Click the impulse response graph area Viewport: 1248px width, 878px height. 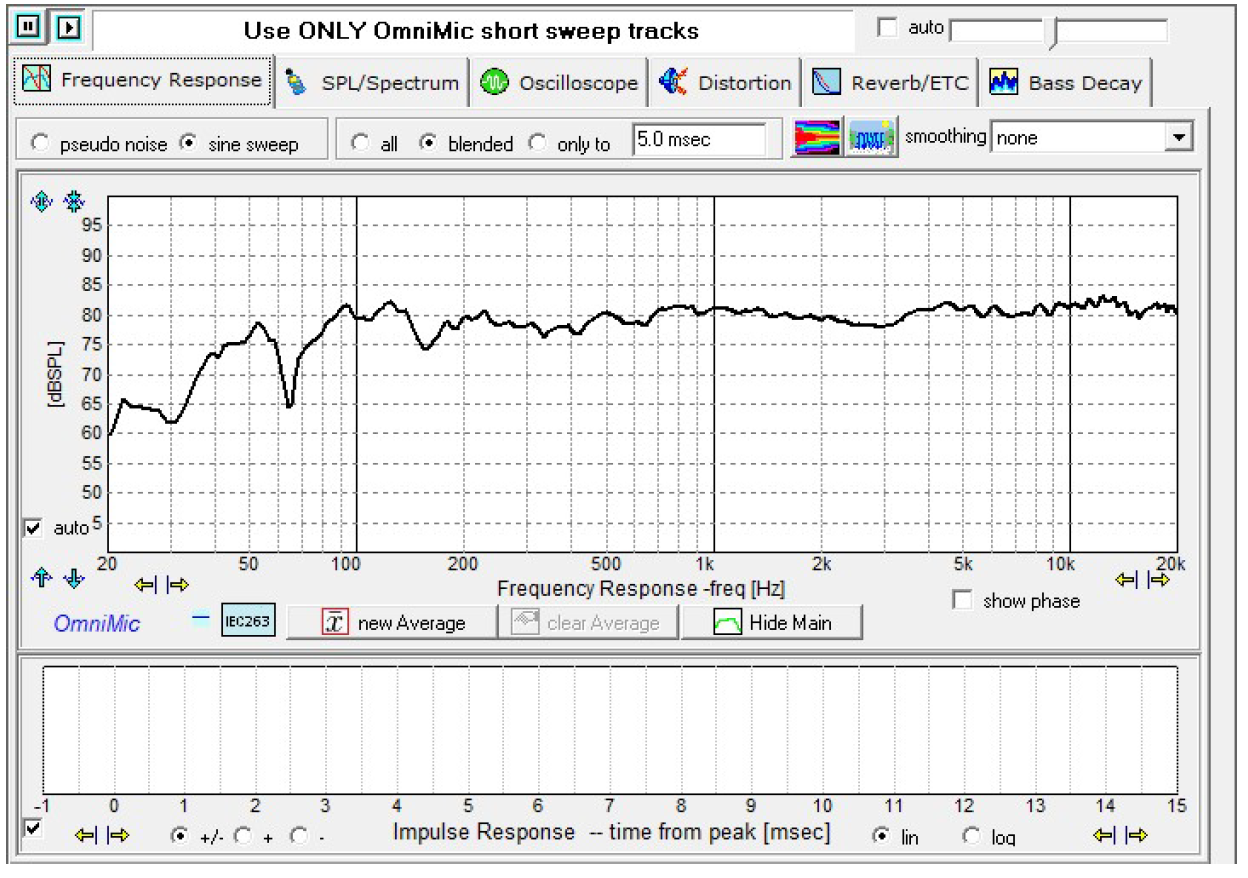(x=610, y=729)
